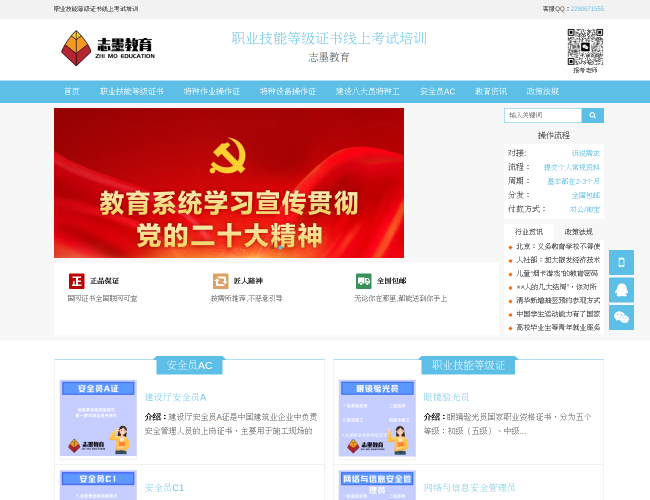Open the floating mobile phone contact icon

point(621,262)
